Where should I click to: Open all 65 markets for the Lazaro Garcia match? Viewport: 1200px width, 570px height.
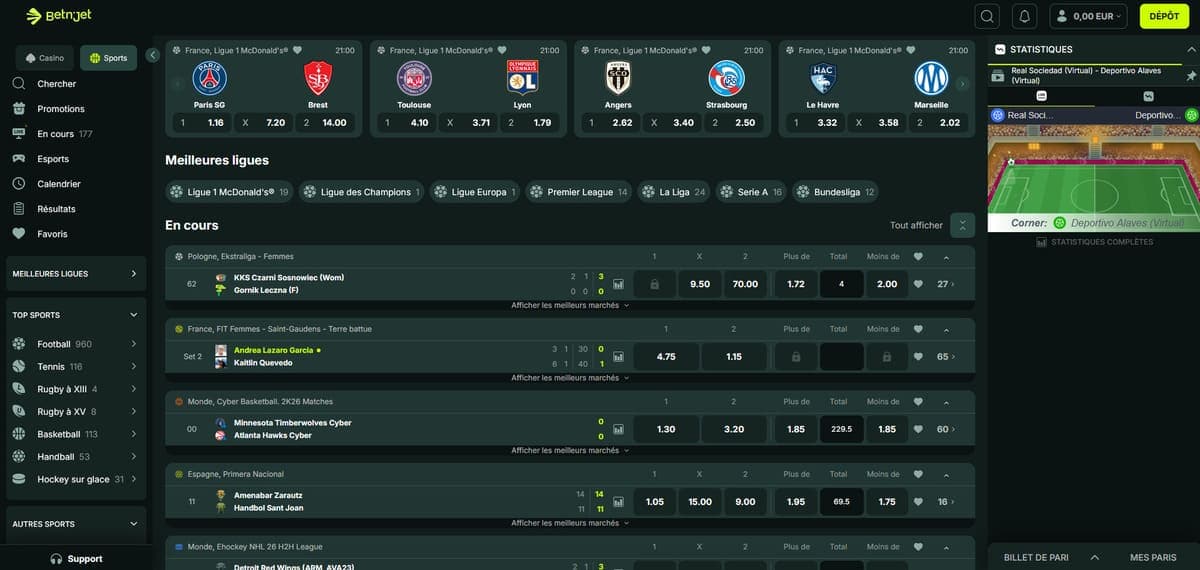click(x=946, y=356)
